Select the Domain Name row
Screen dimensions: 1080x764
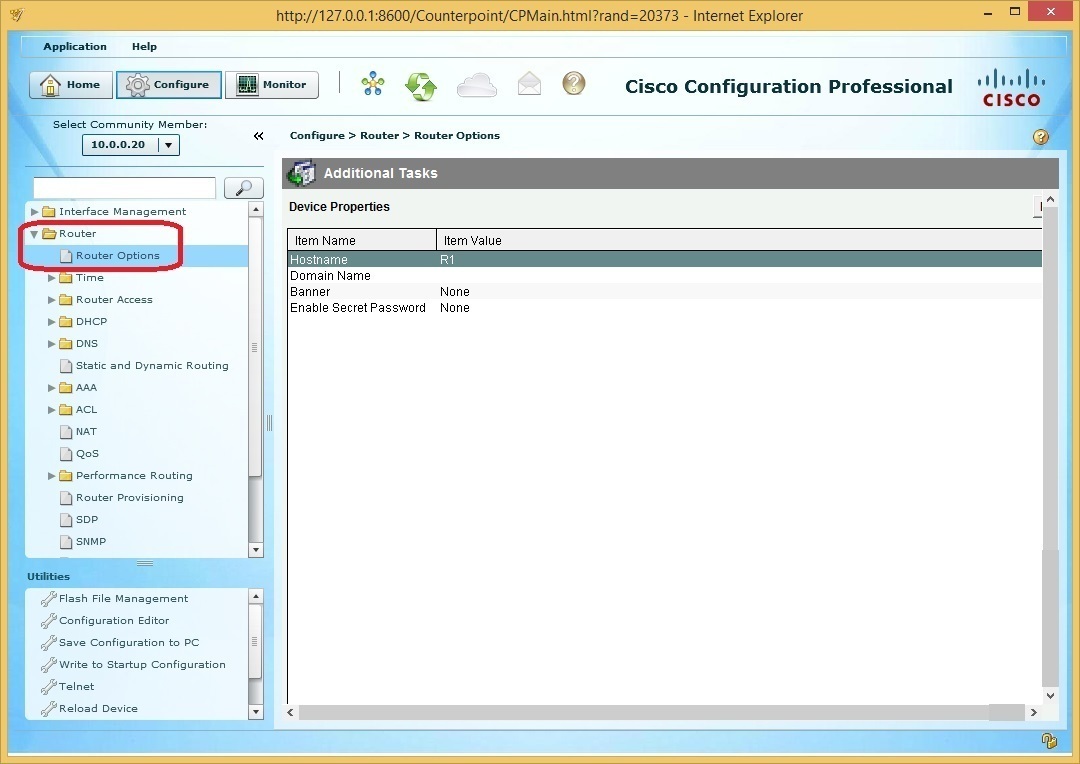[x=665, y=276]
